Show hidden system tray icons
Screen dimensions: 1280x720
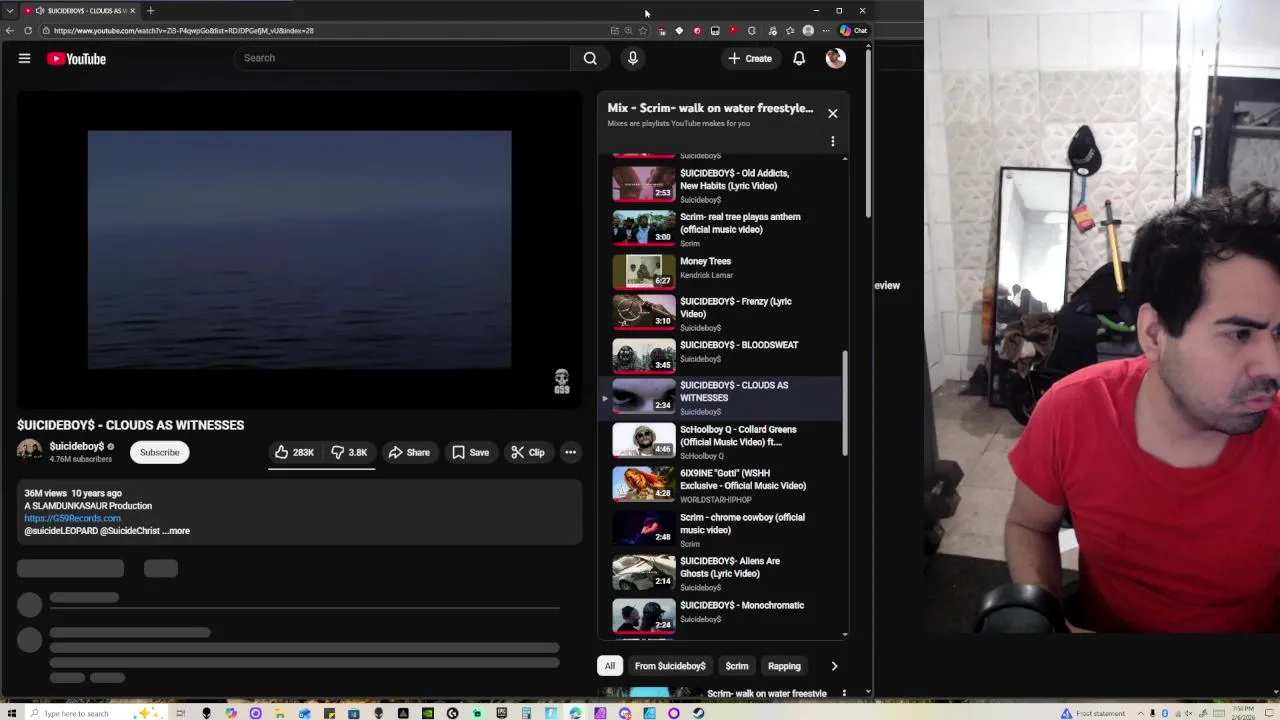tap(1141, 713)
